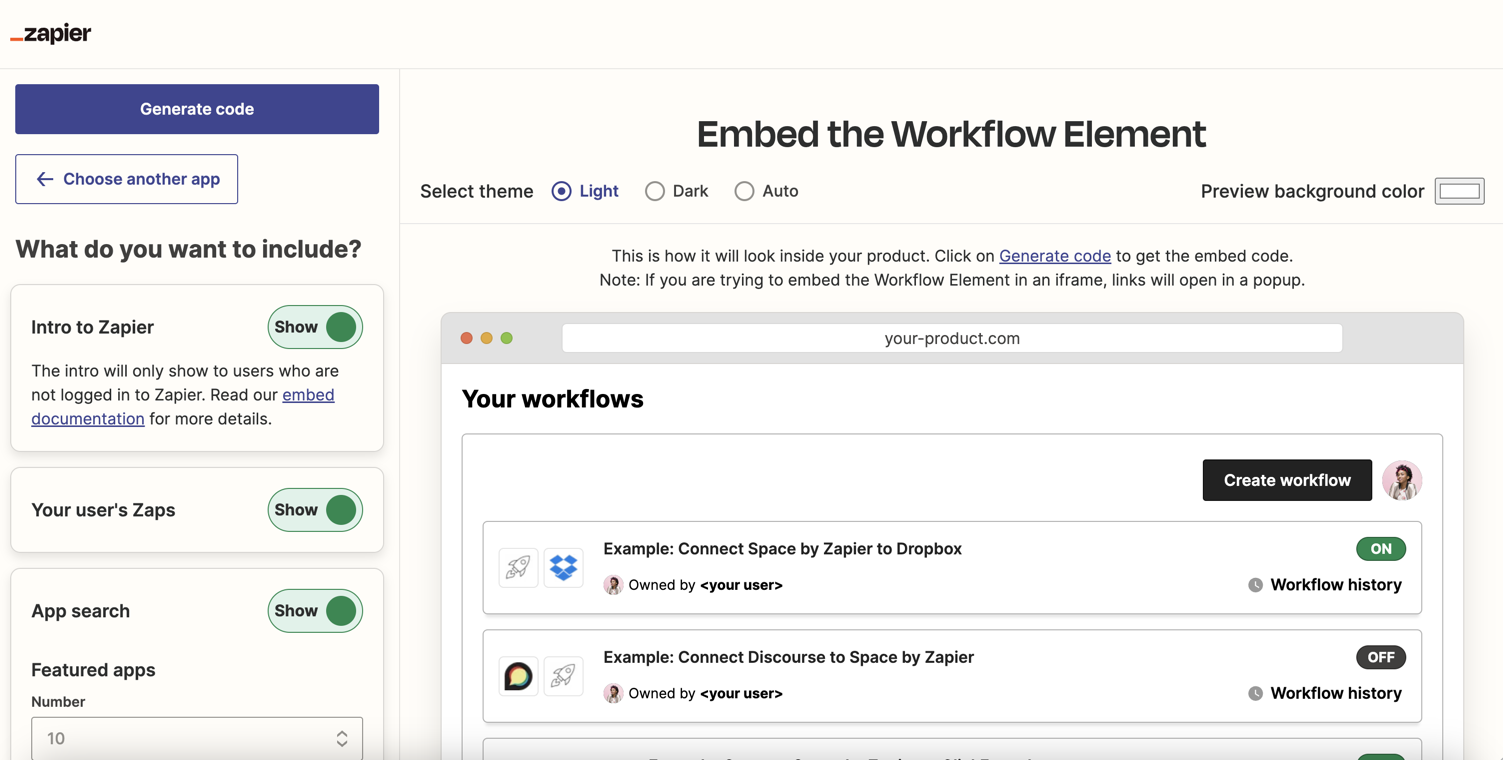The width and height of the screenshot is (1503, 760).
Task: Click the clock icon in the Dropbox workflow row
Action: [x=1255, y=585]
